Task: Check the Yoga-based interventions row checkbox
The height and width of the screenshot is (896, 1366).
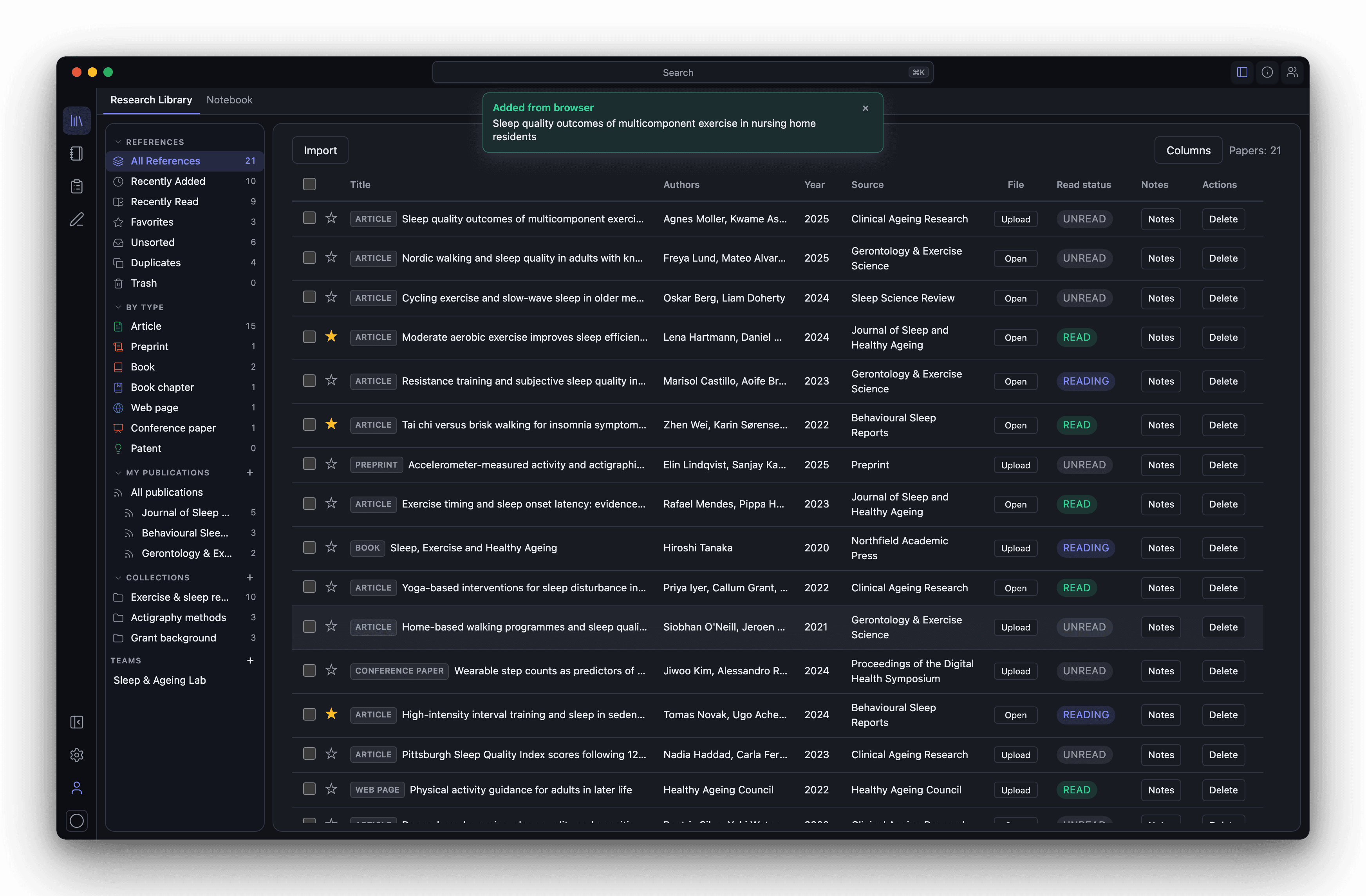Action: [309, 587]
